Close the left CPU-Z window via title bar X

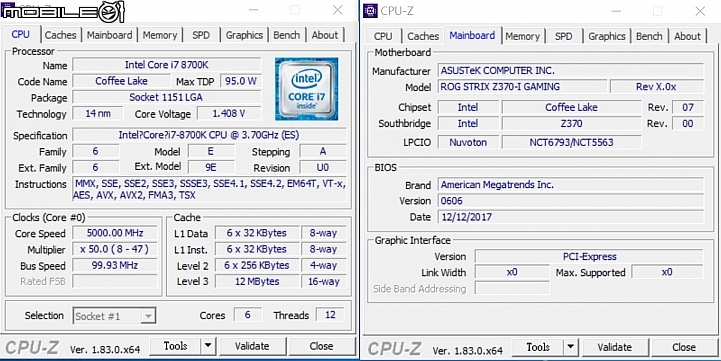(338, 10)
